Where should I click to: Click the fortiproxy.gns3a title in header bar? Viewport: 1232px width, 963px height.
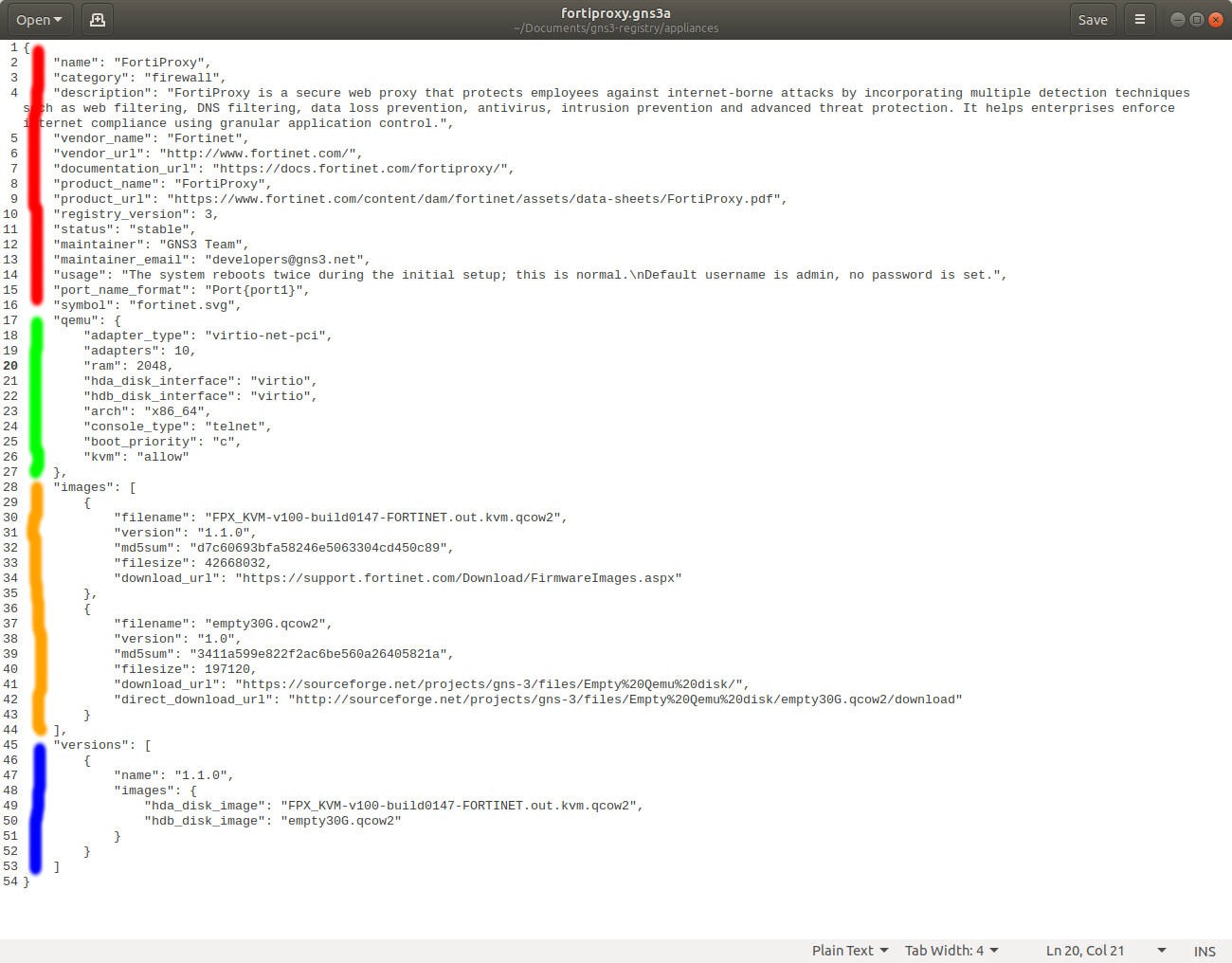[x=615, y=13]
